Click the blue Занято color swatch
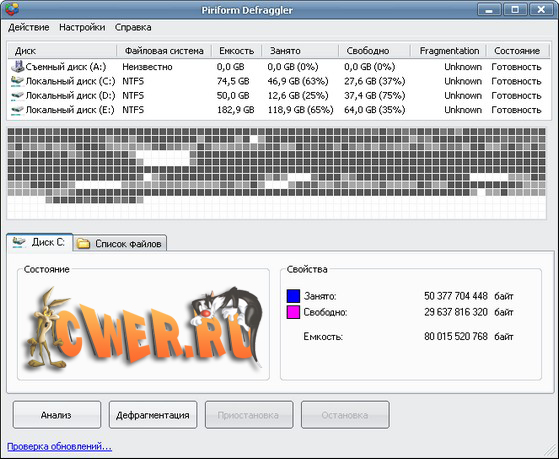 coord(293,296)
